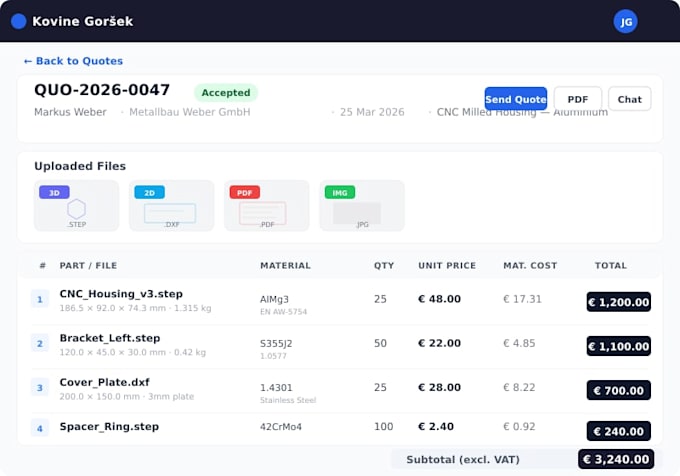Click Cover_Plate.dxf part name
680x476 pixels.
pyautogui.click(x=105, y=382)
